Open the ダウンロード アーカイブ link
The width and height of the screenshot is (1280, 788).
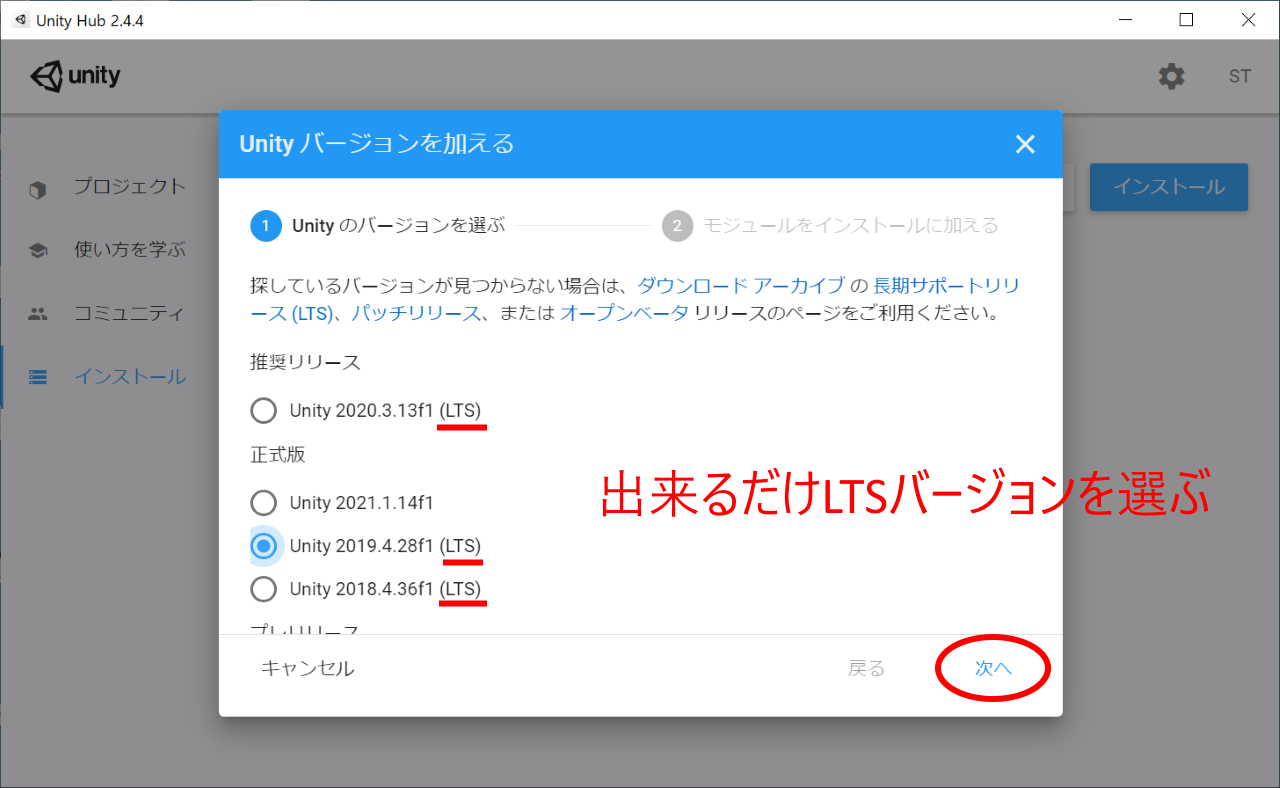(x=741, y=285)
